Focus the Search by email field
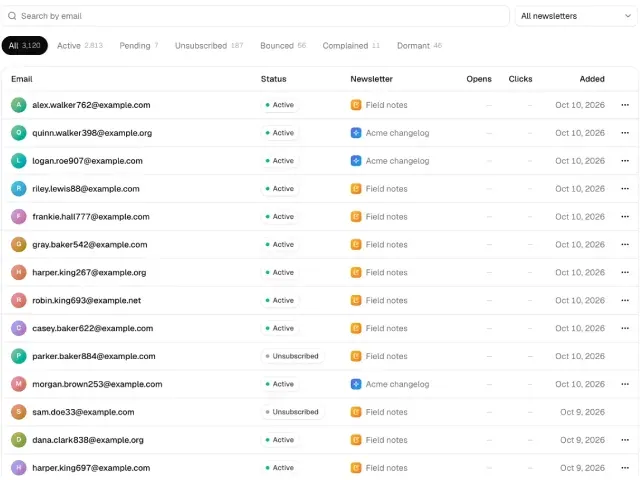This screenshot has width=640, height=480. 255,16
